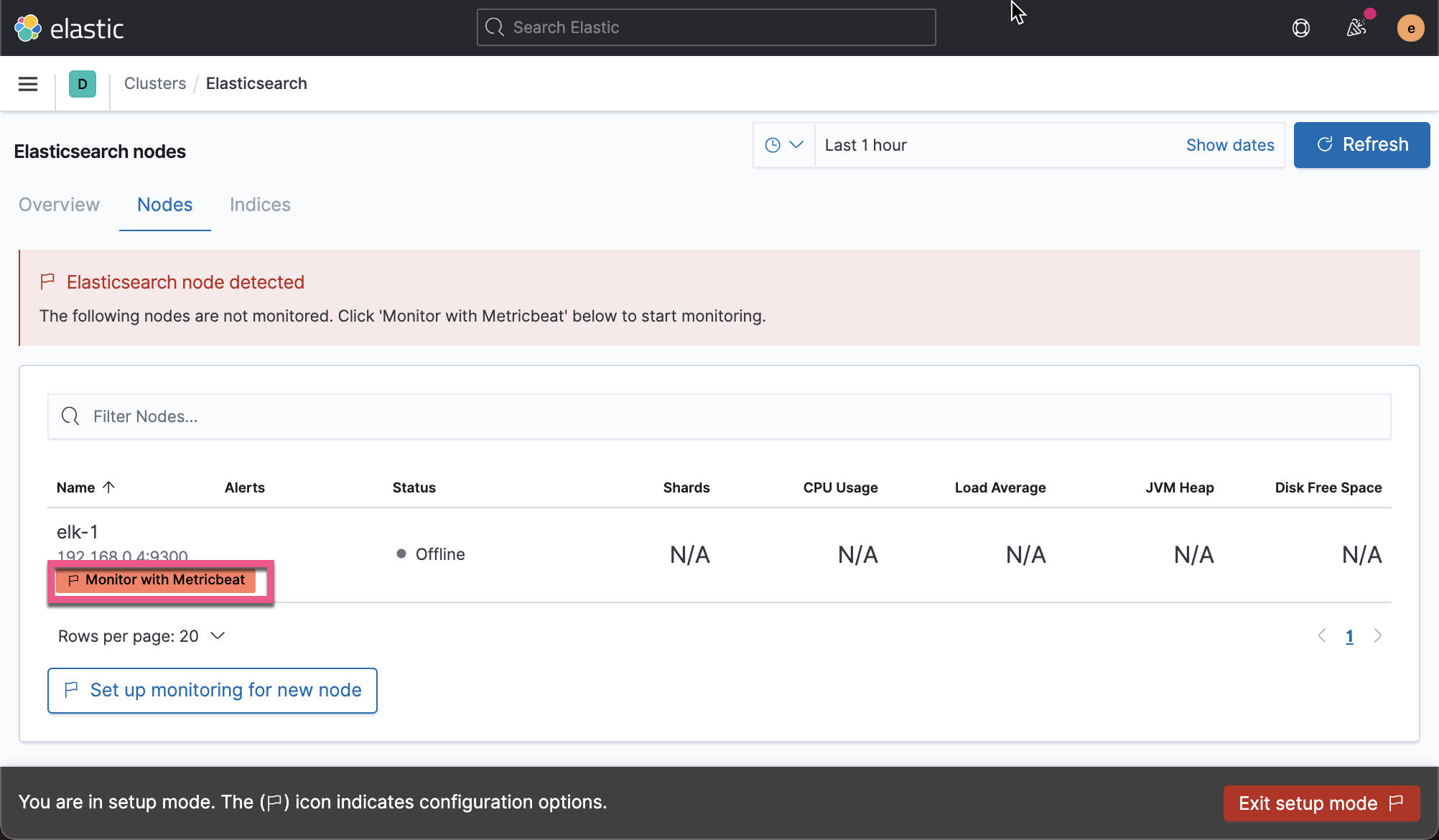
Task: Open the Help life-ring icon
Action: point(1301,28)
